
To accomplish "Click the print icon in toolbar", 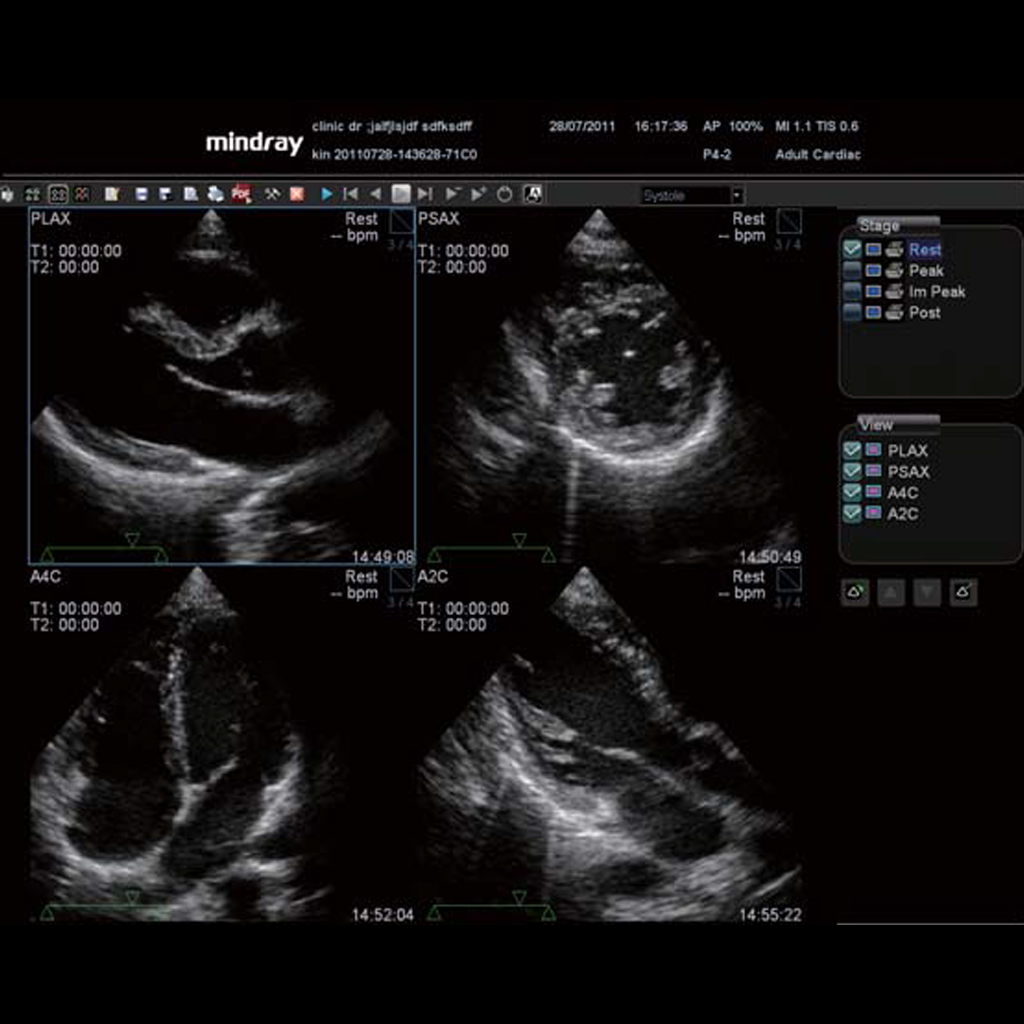I will pos(215,195).
